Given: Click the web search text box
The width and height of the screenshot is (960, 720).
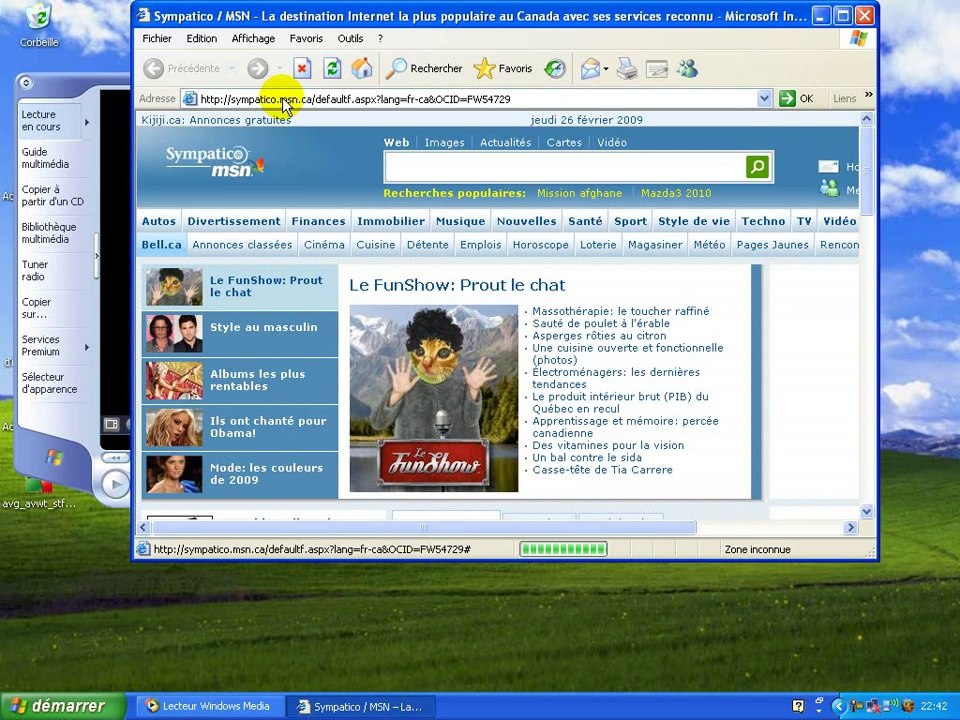Looking at the screenshot, I should tap(564, 167).
